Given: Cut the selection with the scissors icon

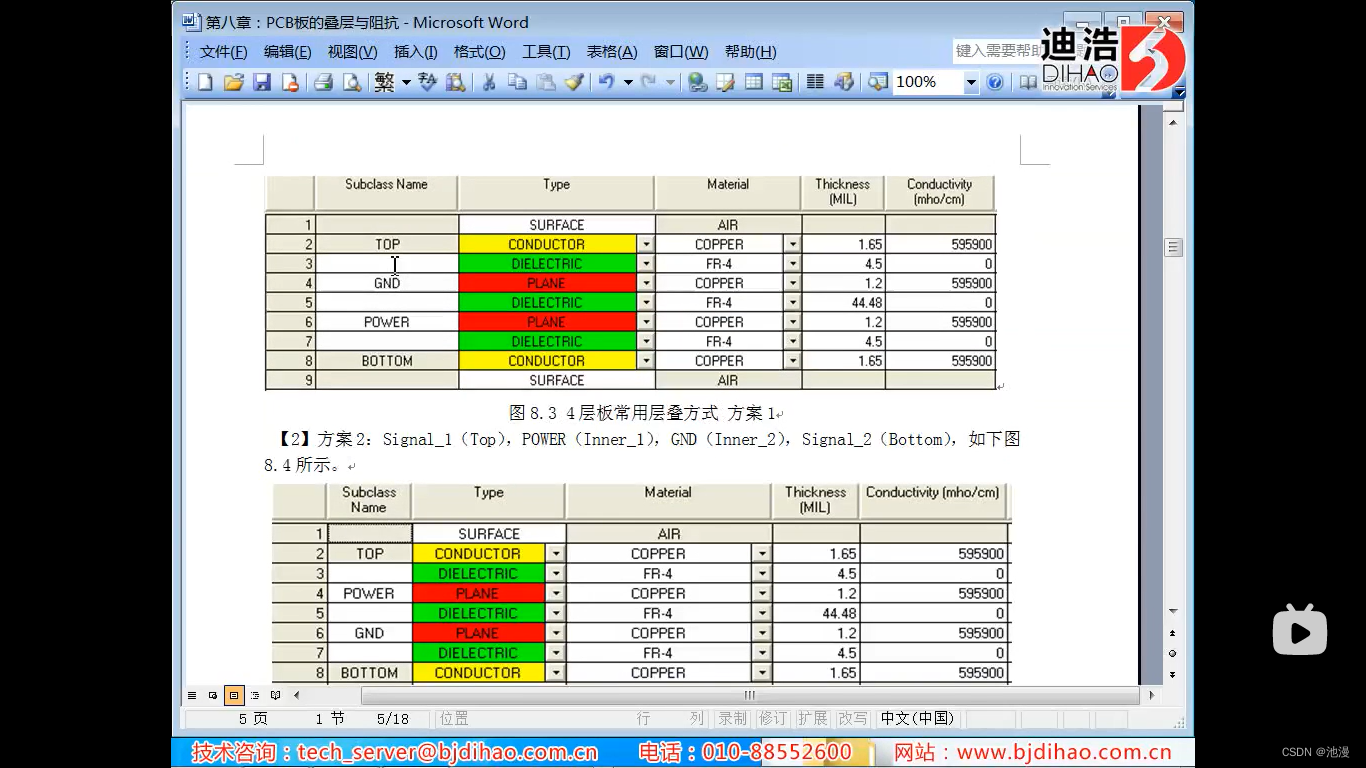Looking at the screenshot, I should coord(489,82).
